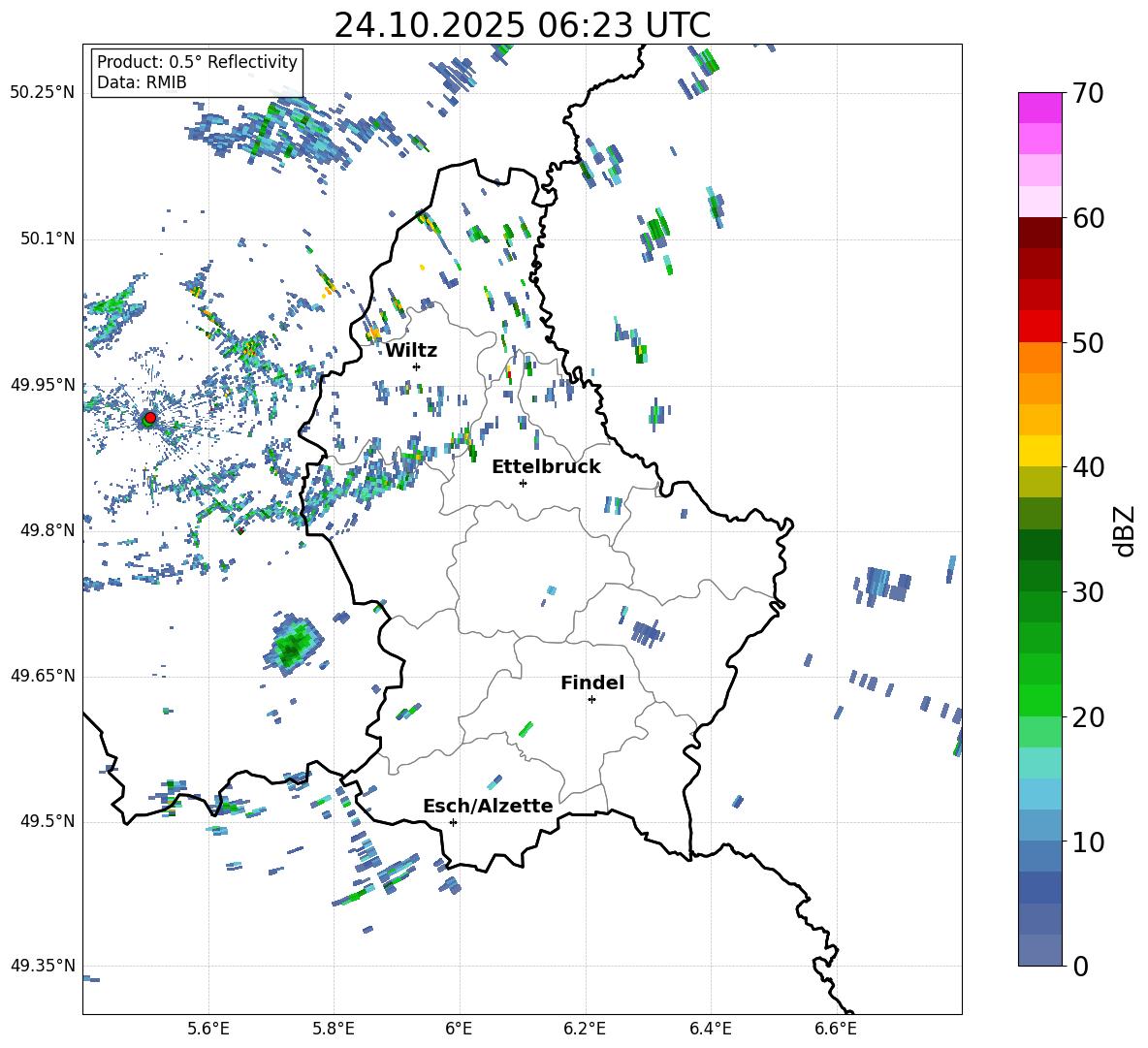Click the magenta swatch at top of colorbar
The width and height of the screenshot is (1148, 1048).
pos(1039,108)
